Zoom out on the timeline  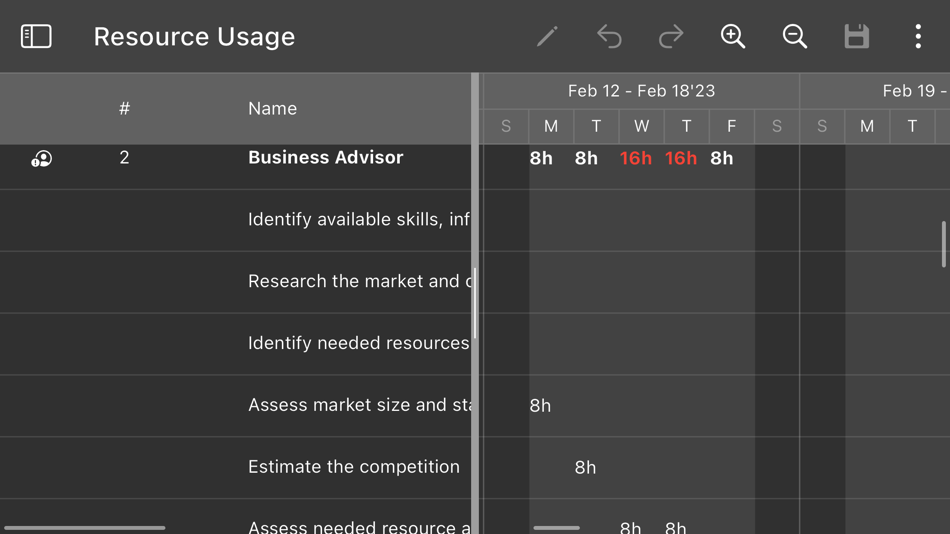point(794,36)
